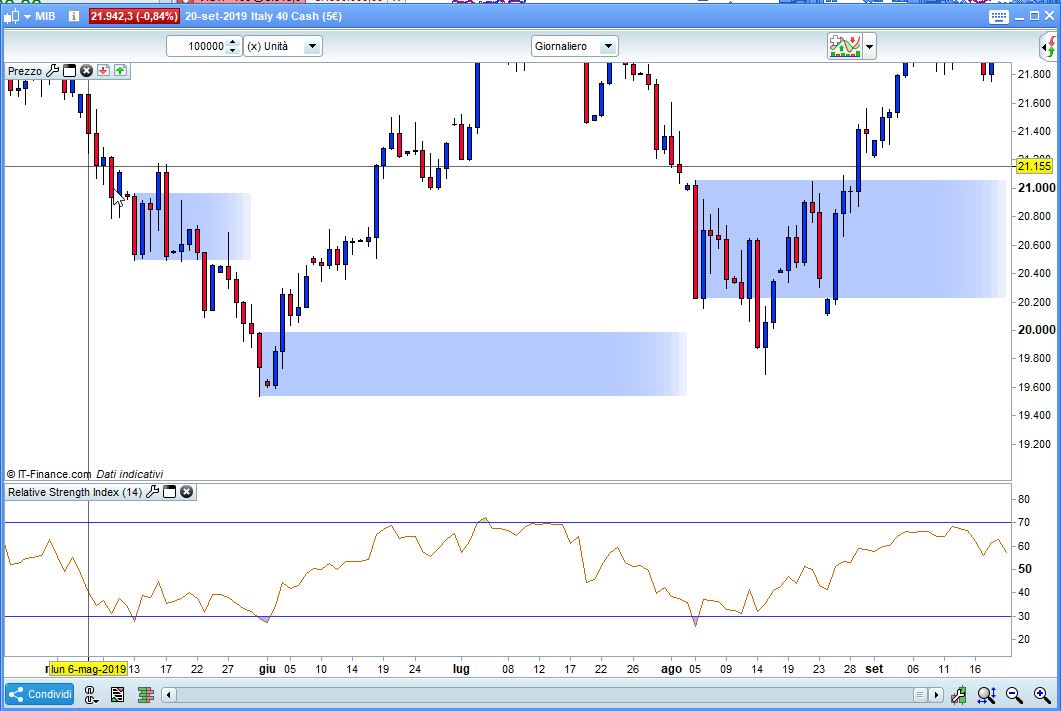Click the quantity field showing 100000

pos(197,46)
